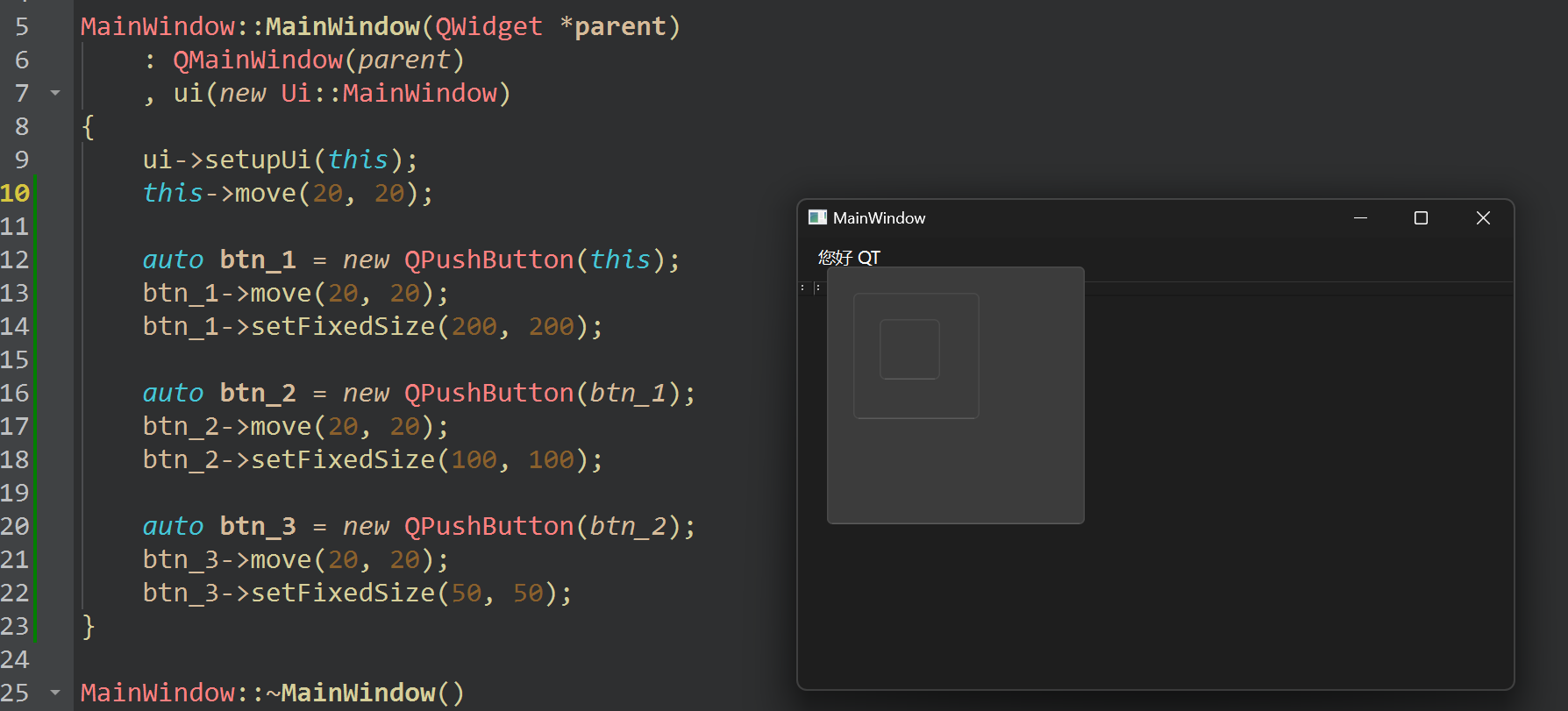The height and width of the screenshot is (711, 1568).
Task: Click the btn_1 variable name on line 12
Action: point(258,260)
